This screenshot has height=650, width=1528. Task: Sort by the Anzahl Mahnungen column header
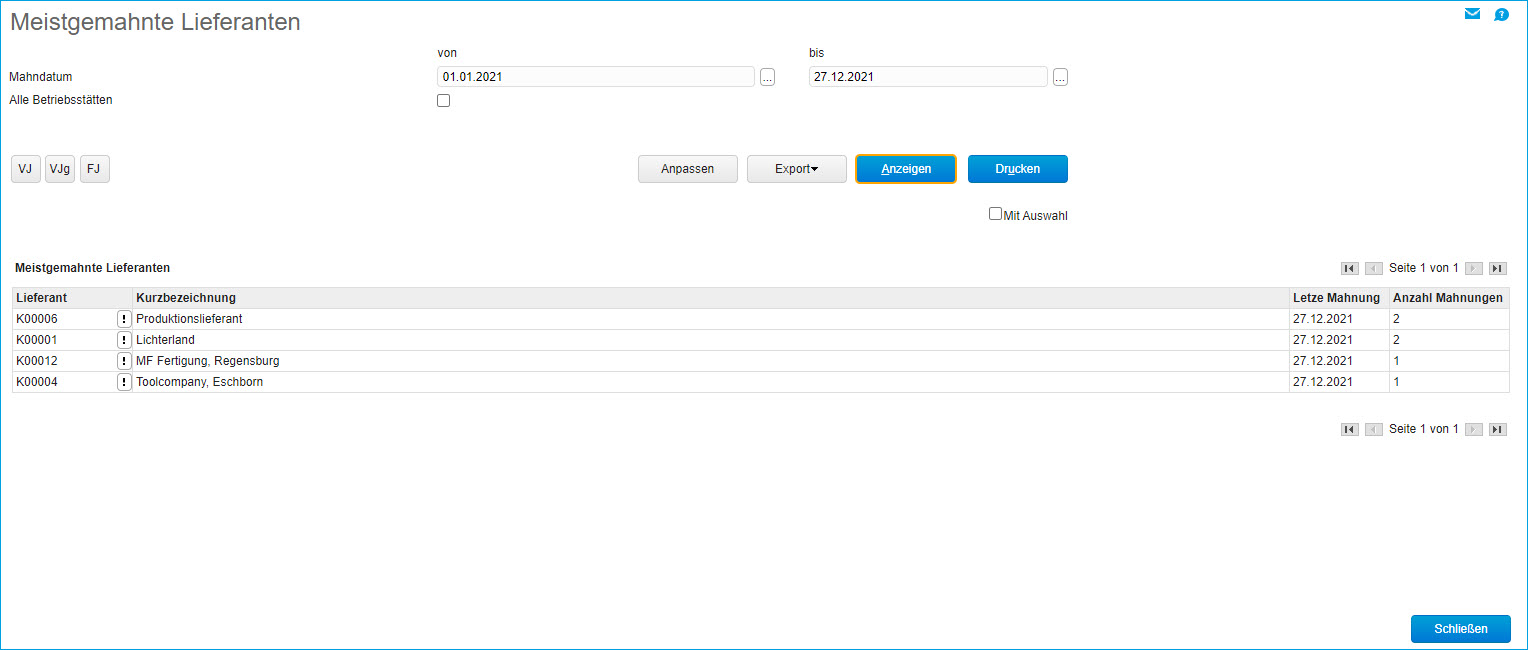click(1448, 298)
